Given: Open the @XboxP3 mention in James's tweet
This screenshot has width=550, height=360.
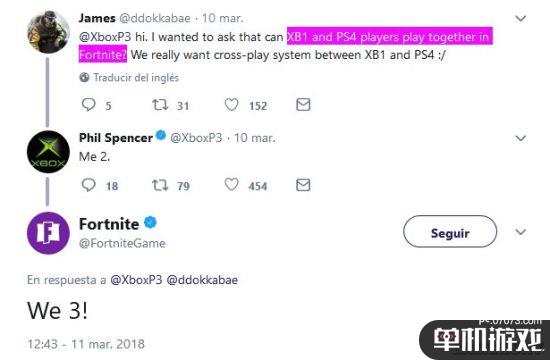Looking at the screenshot, I should tap(105, 37).
